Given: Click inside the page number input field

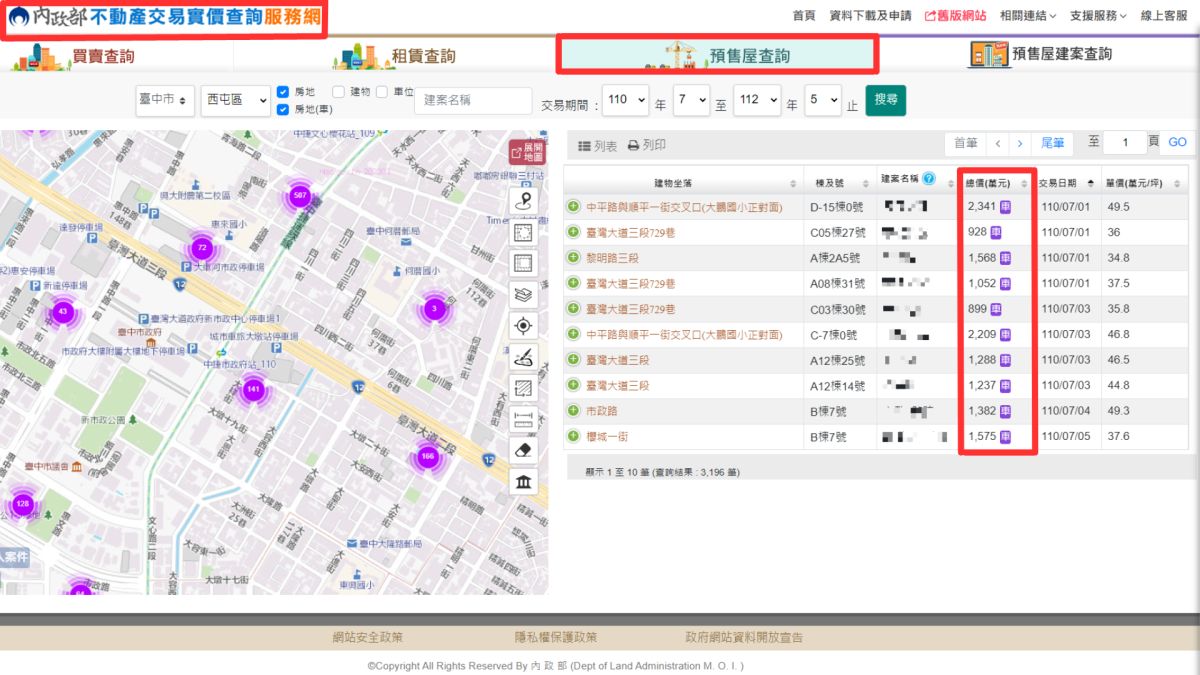Looking at the screenshot, I should click(1125, 142).
